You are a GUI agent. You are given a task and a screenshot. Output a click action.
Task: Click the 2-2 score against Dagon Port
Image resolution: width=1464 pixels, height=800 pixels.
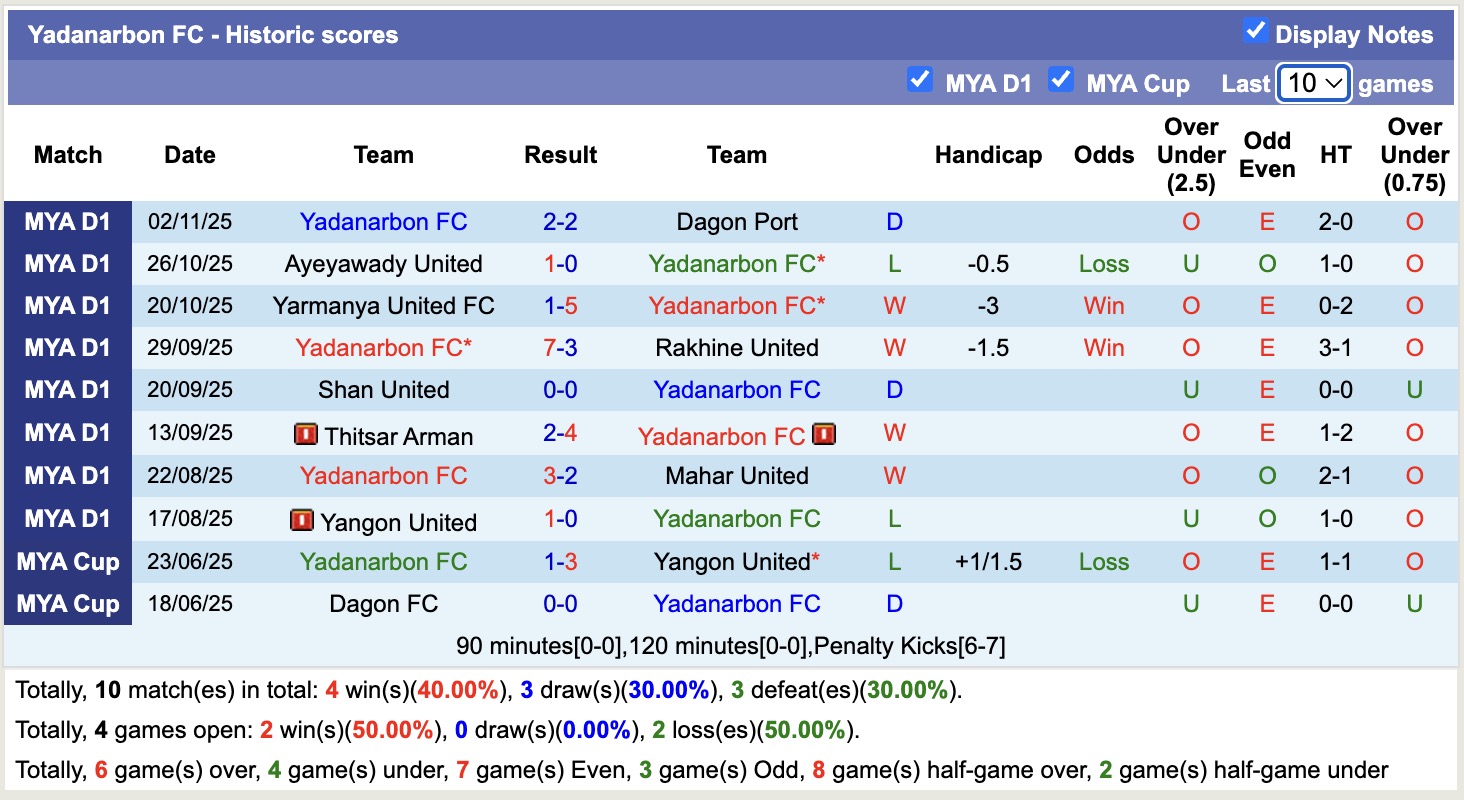coord(560,222)
